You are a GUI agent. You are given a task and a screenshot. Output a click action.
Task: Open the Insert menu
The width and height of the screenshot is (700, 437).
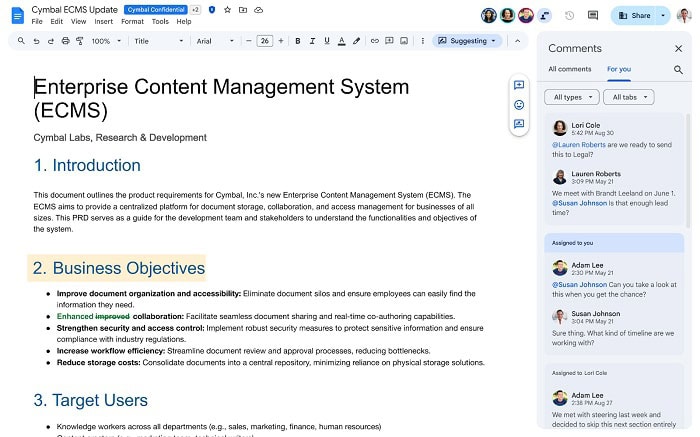pos(104,21)
